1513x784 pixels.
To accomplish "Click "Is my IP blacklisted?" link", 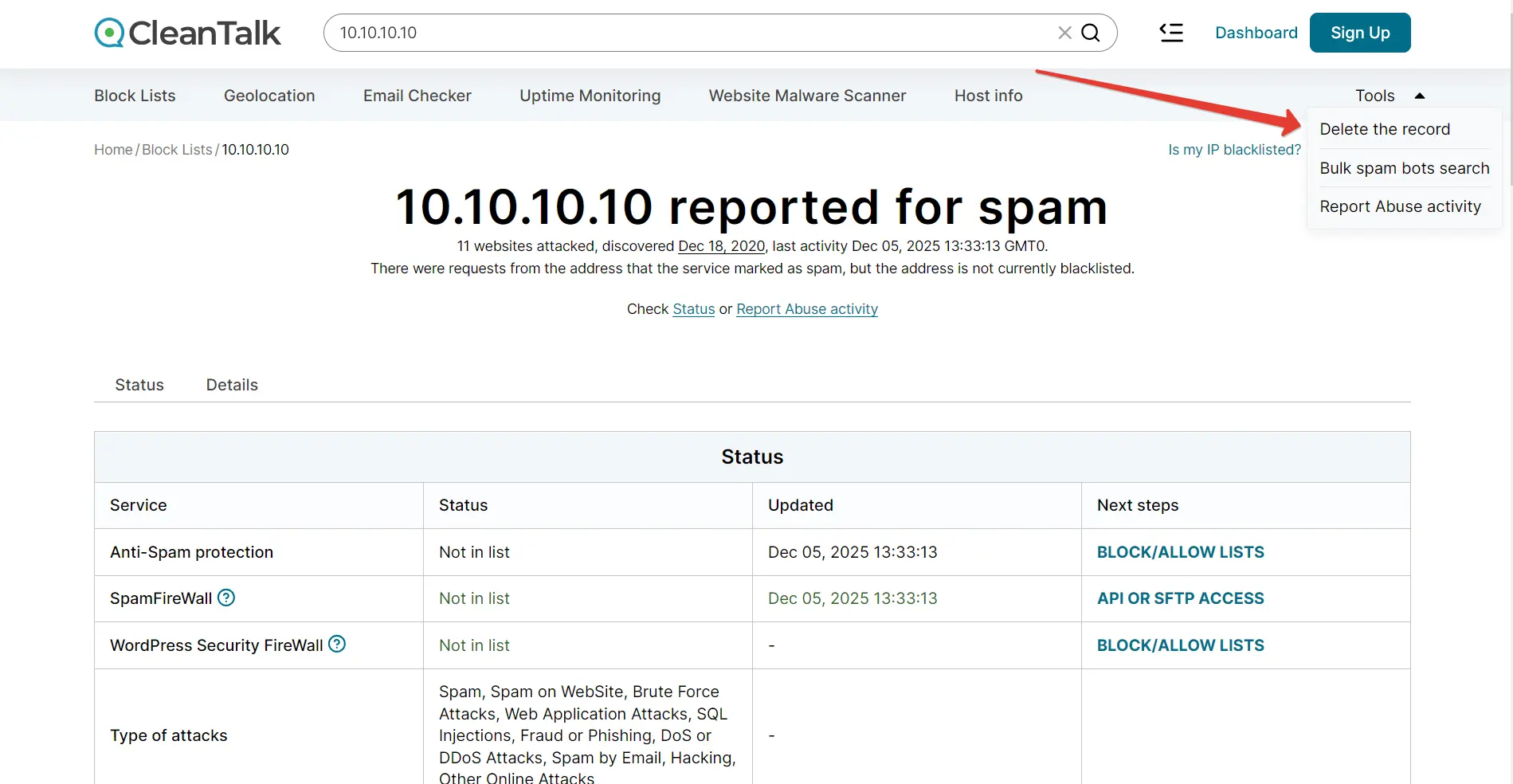I will [1233, 149].
